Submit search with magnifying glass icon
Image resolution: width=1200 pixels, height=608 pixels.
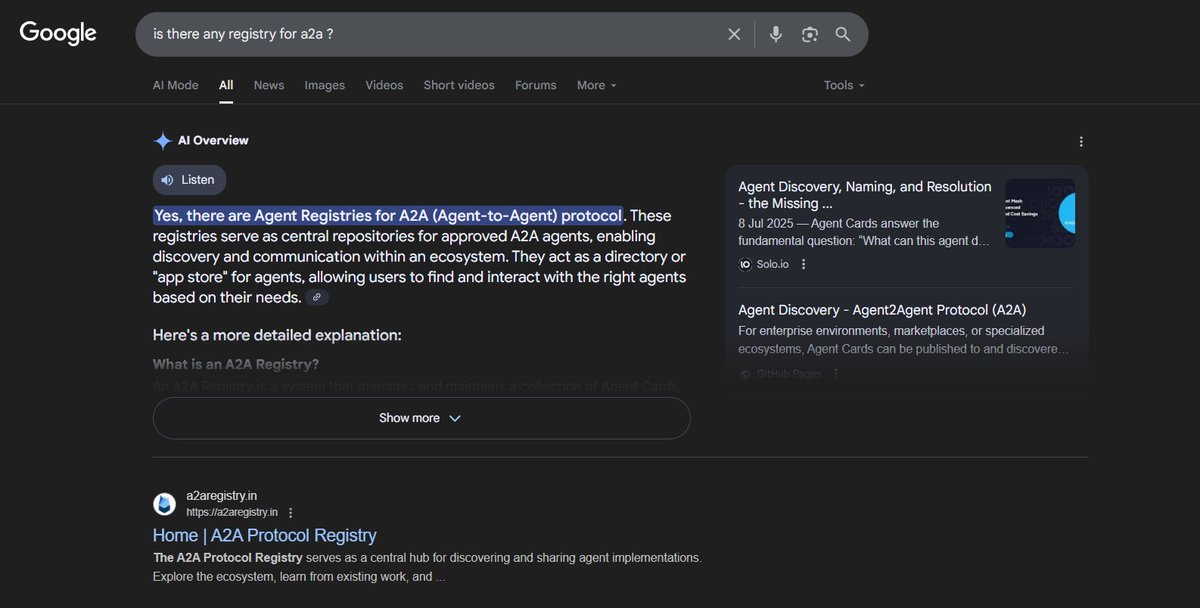(843, 34)
